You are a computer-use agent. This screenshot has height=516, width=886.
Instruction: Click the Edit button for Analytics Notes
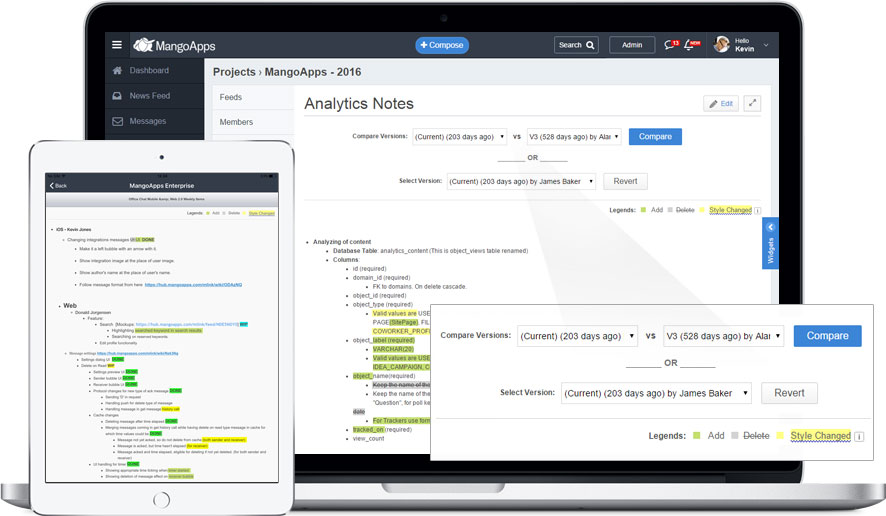pos(720,103)
